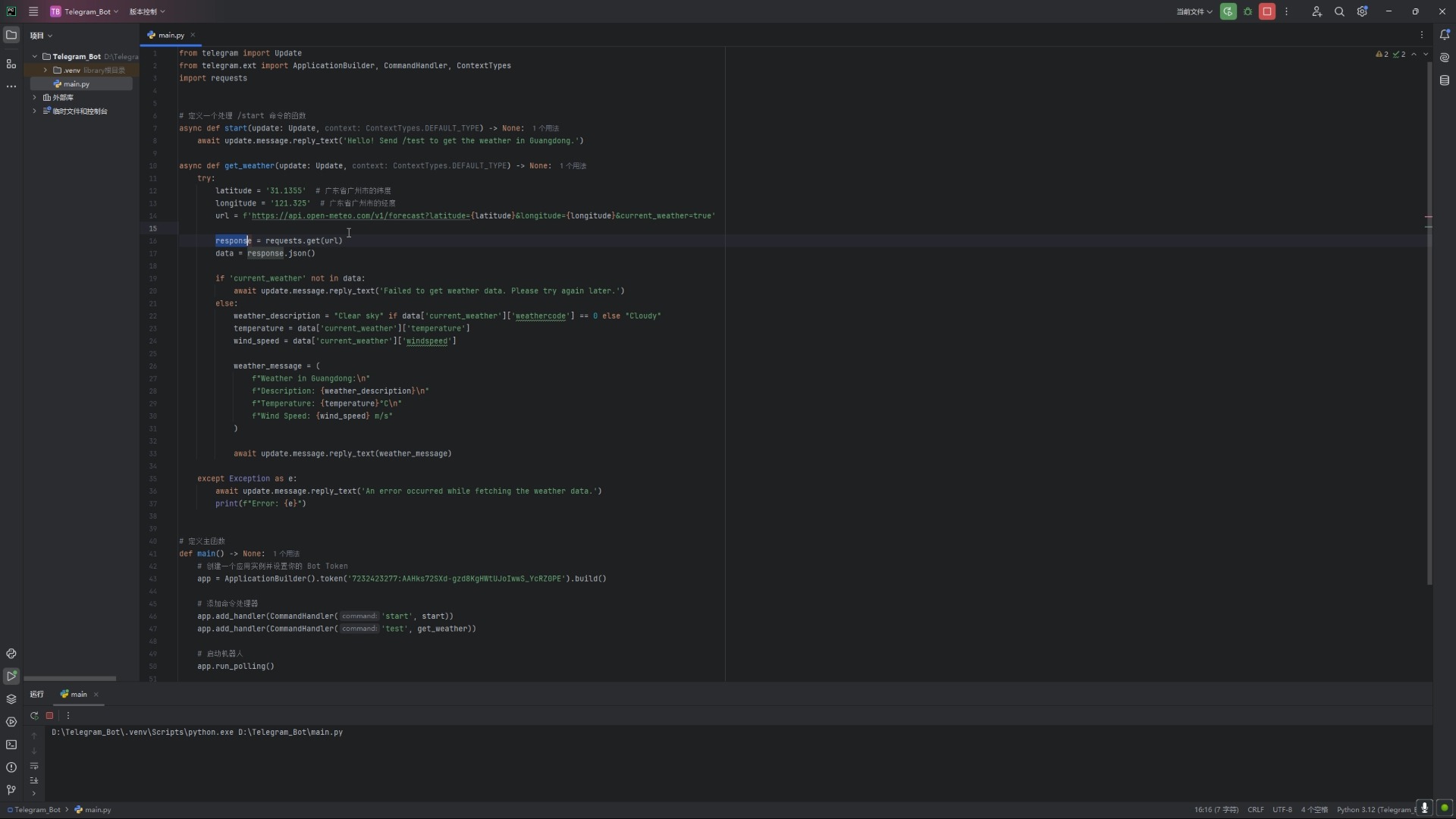This screenshot has width=1456, height=819.
Task: Open editor tab options menu
Action: tap(1422, 35)
